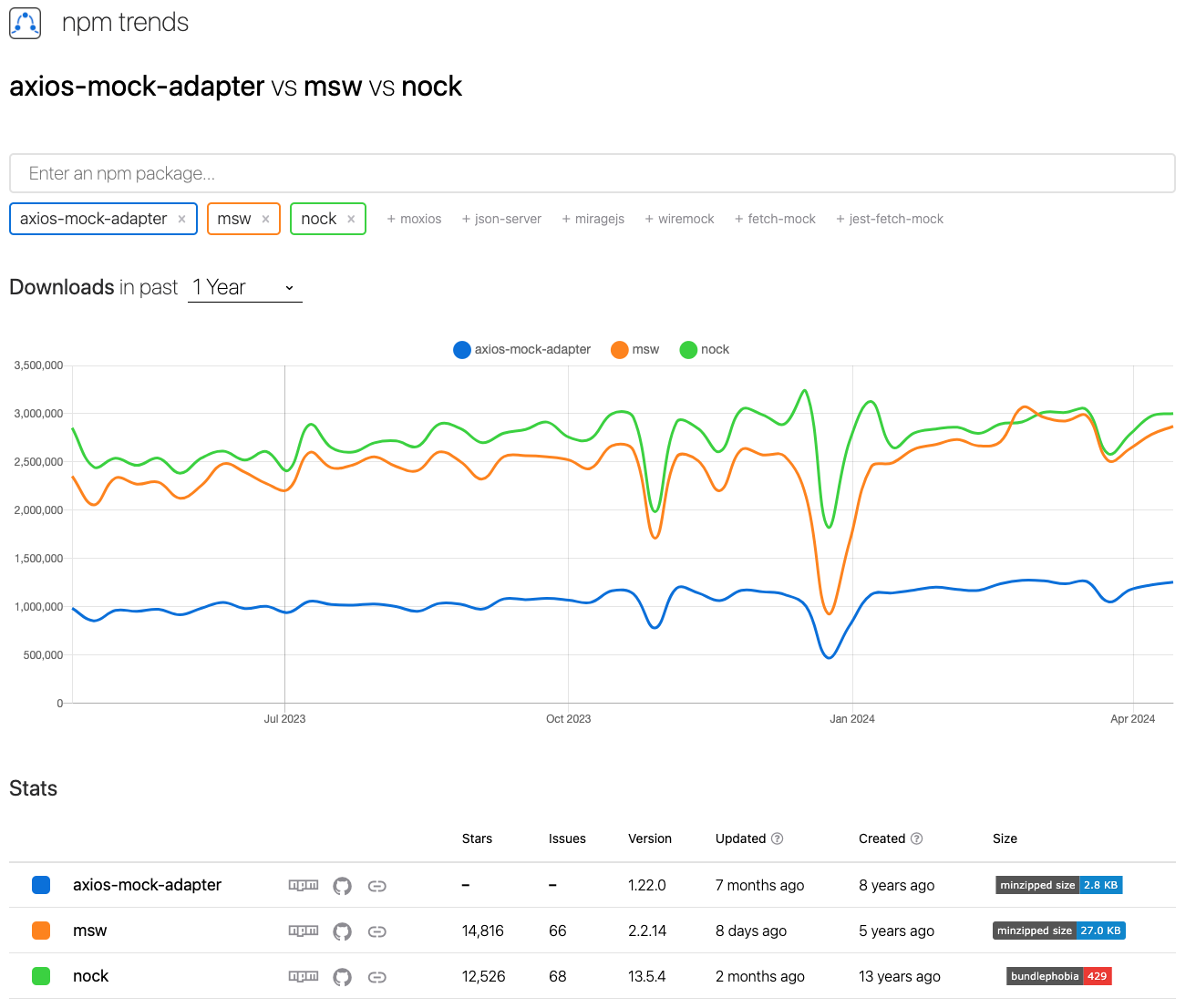
Task: Click the Apr 2024 axis label
Action: click(x=1132, y=719)
